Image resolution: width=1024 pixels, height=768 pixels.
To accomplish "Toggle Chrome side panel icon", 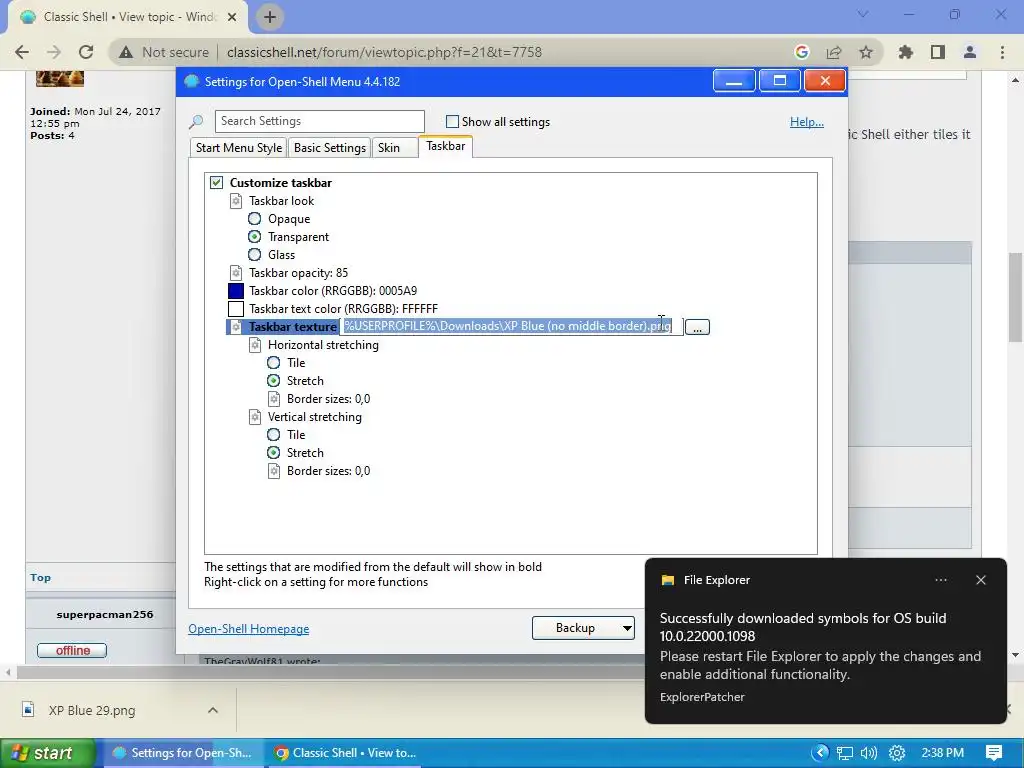I will coord(938,52).
